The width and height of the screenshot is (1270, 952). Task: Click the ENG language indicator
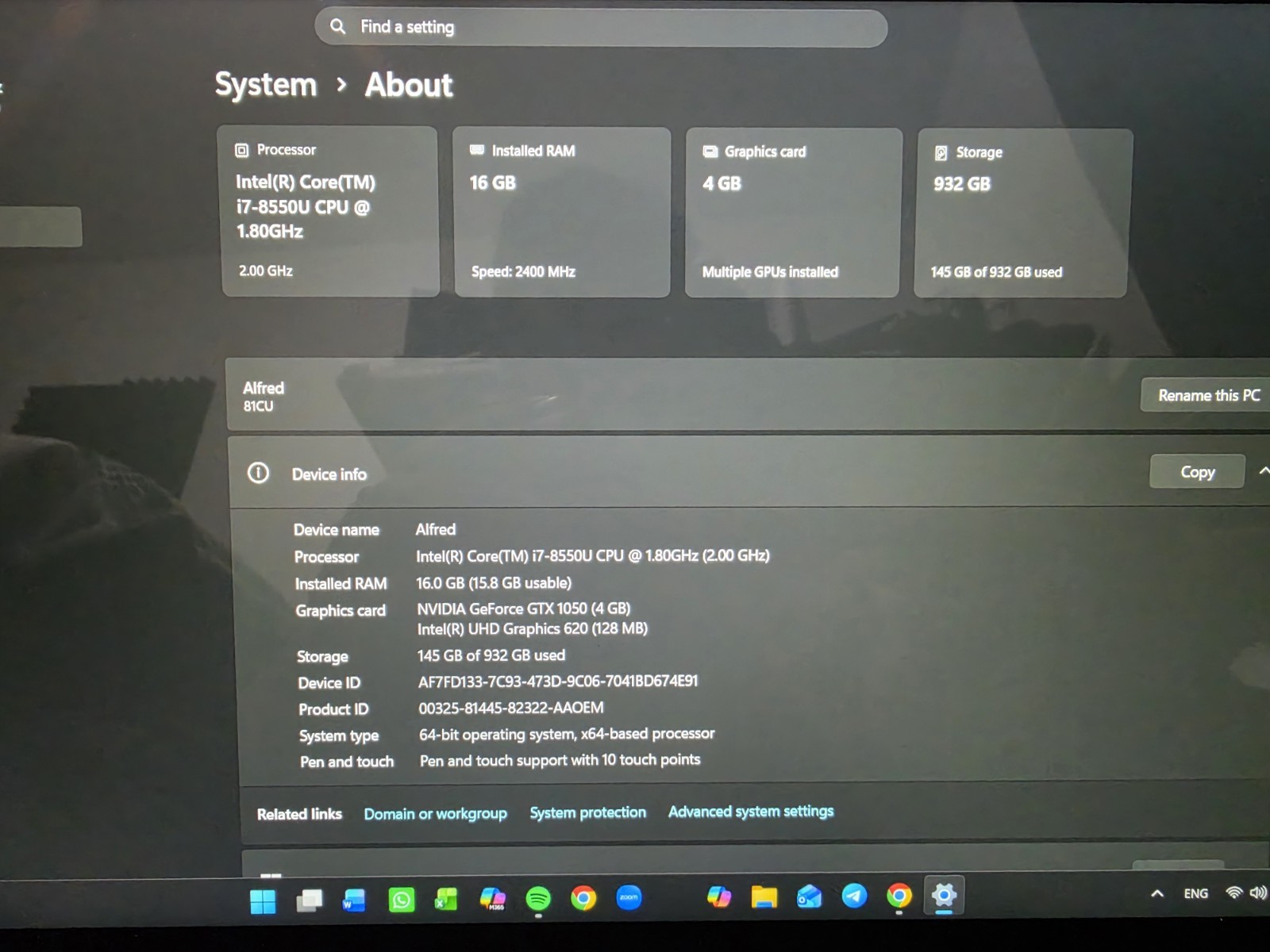1195,893
